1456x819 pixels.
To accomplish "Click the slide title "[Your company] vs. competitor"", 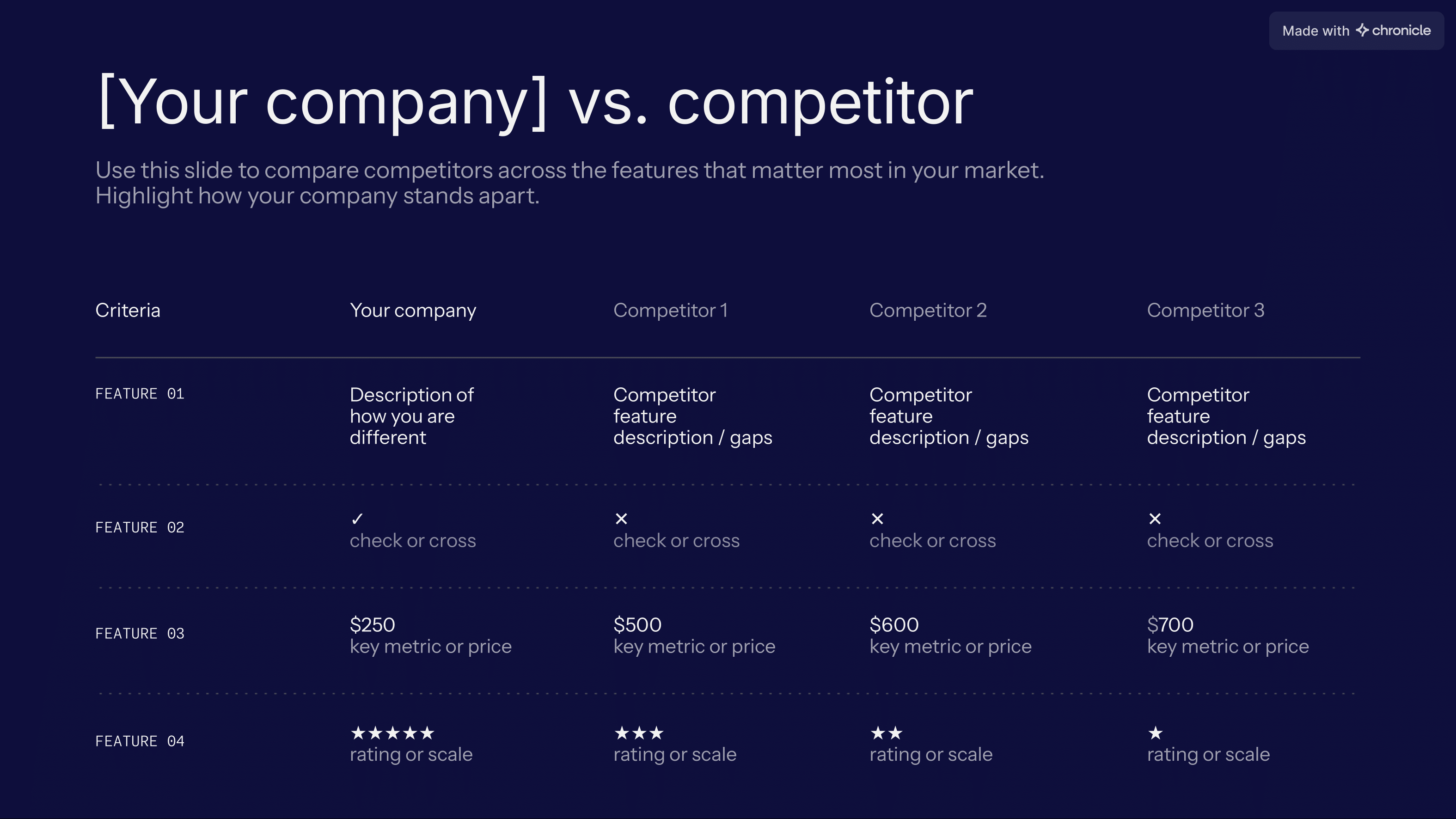I will pyautogui.click(x=535, y=102).
